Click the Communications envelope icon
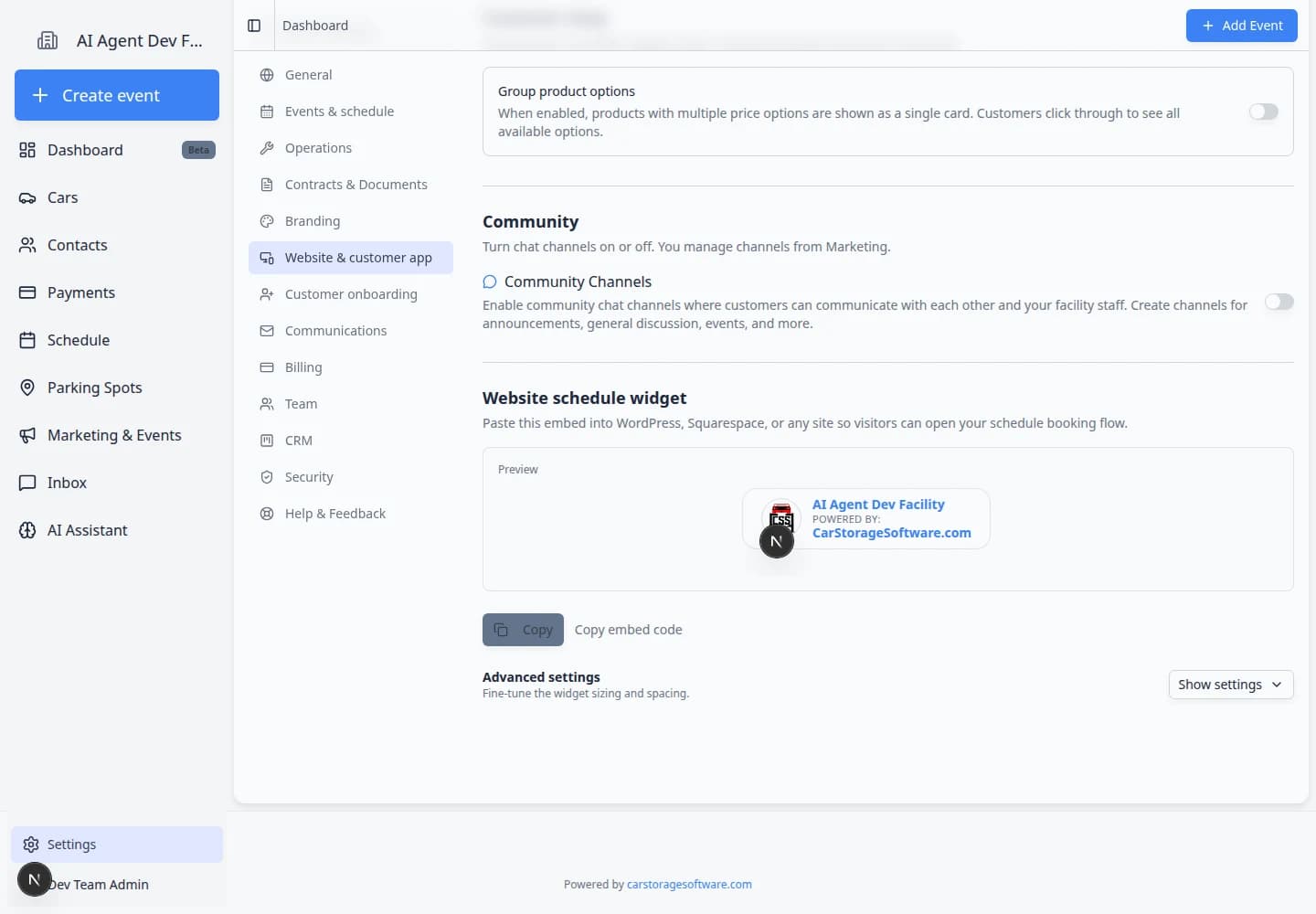 tap(267, 331)
